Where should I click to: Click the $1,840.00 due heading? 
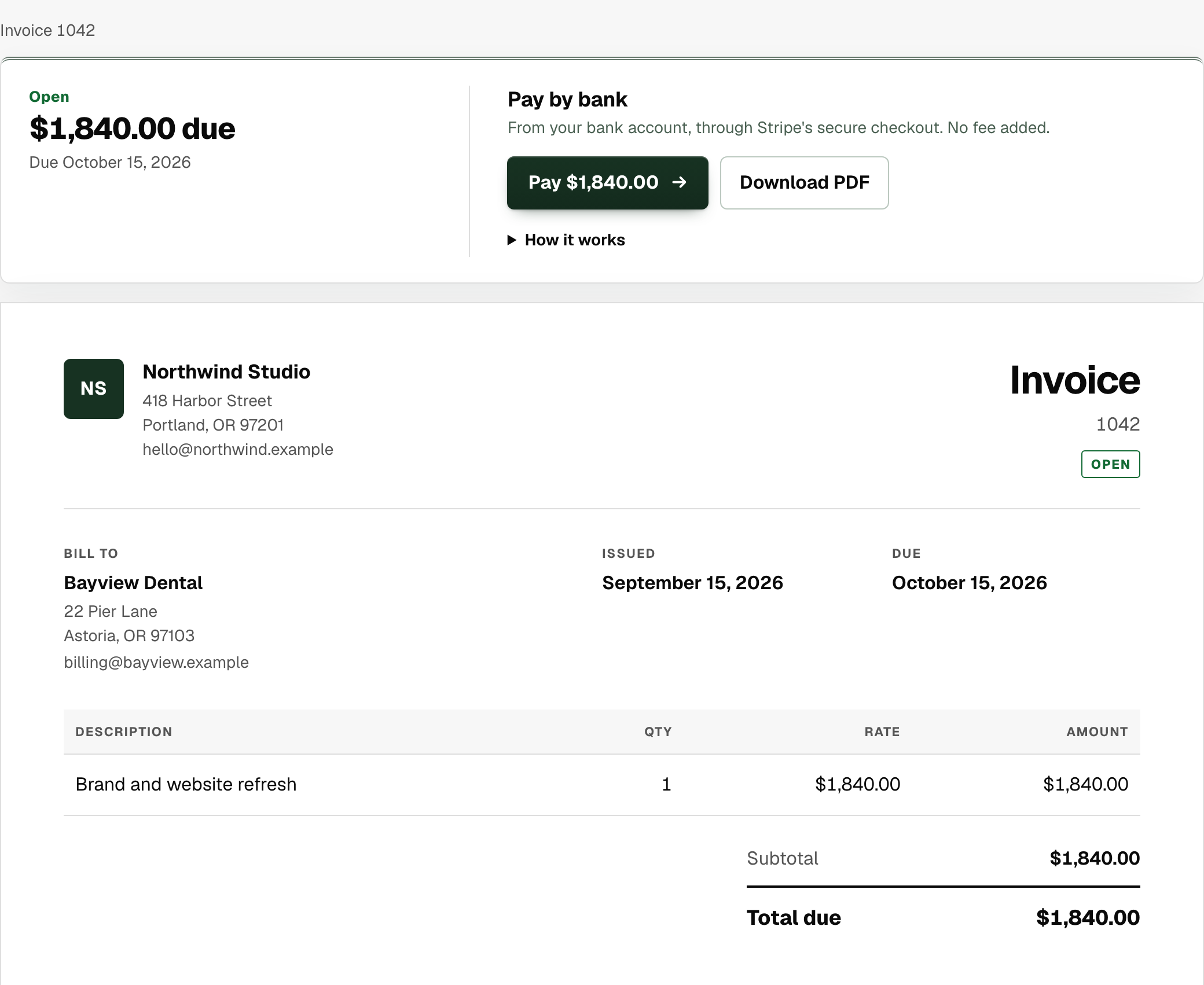point(132,128)
